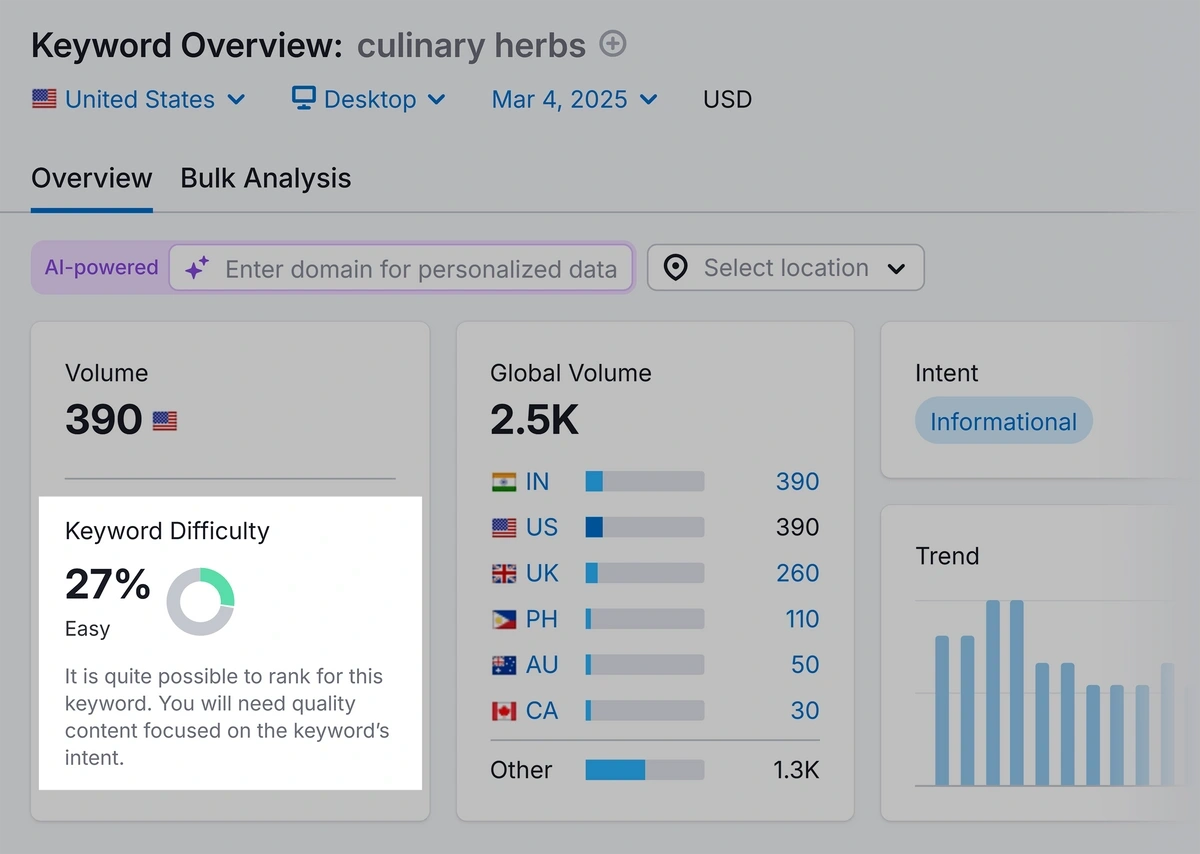This screenshot has height=854, width=1200.
Task: Click the CA country link
Action: click(x=541, y=711)
